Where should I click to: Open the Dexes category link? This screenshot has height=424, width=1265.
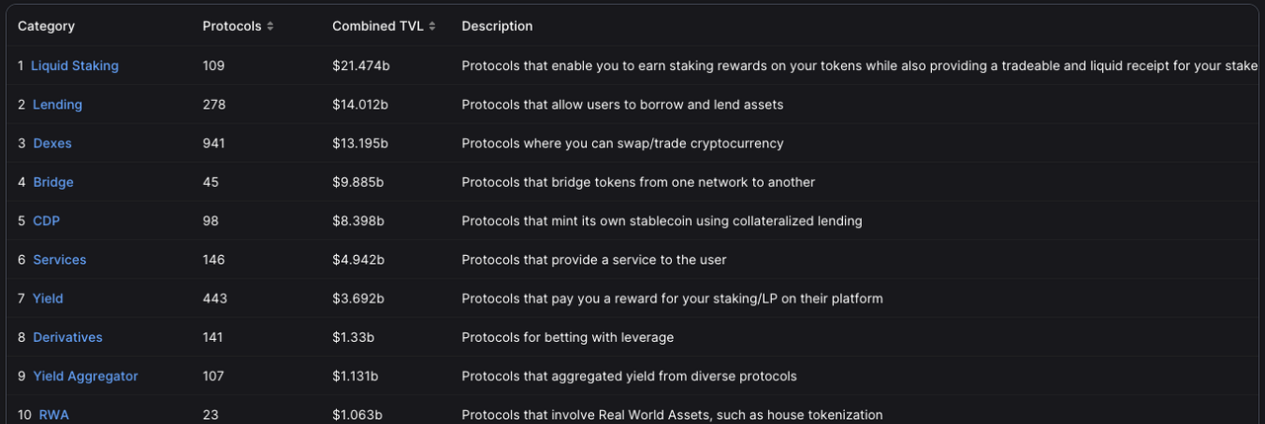pyautogui.click(x=52, y=144)
